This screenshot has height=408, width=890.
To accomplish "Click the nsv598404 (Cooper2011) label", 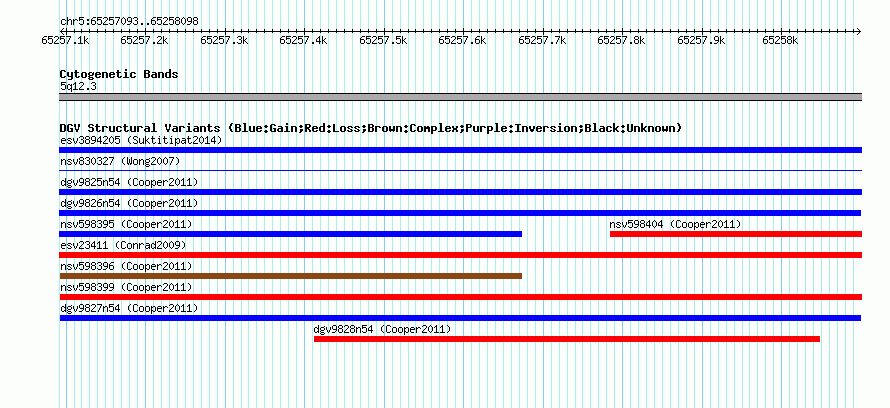I will click(x=675, y=224).
